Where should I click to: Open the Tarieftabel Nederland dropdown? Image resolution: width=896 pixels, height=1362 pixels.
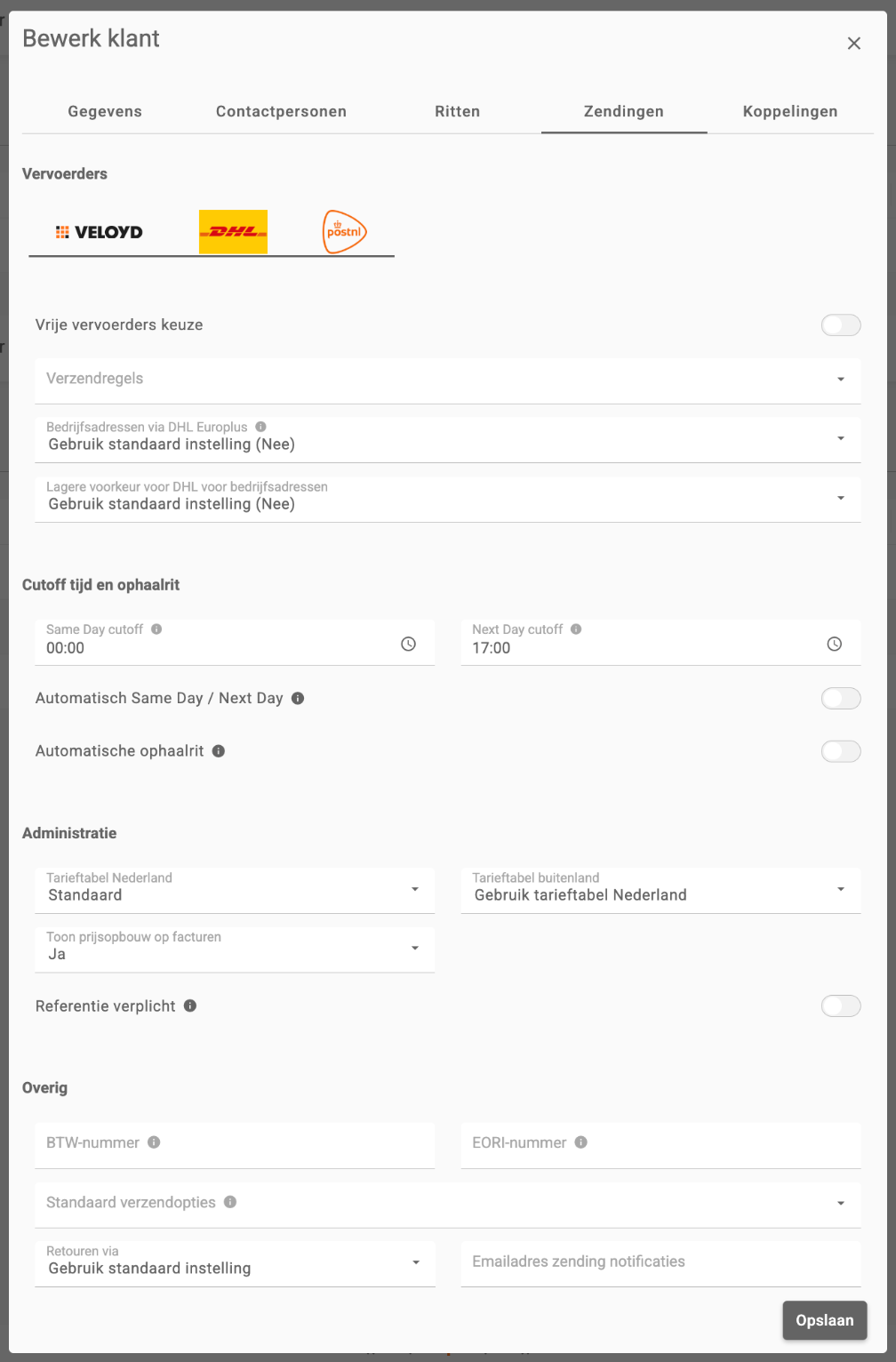tap(235, 890)
